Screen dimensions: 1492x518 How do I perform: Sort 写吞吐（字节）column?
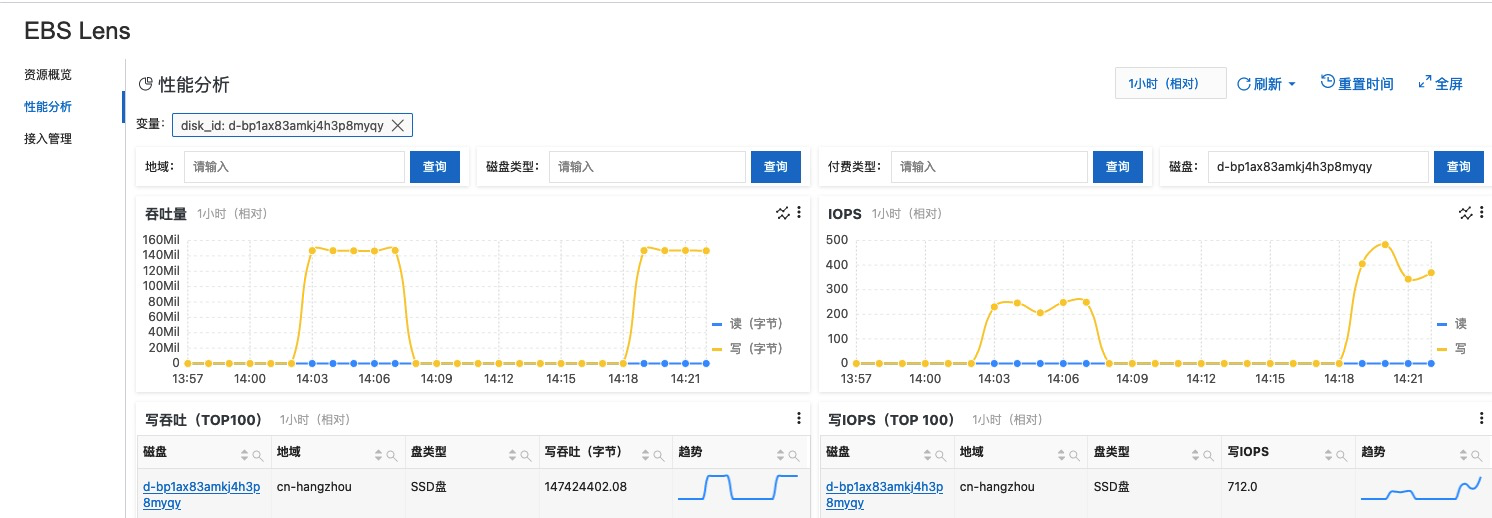[x=645, y=455]
